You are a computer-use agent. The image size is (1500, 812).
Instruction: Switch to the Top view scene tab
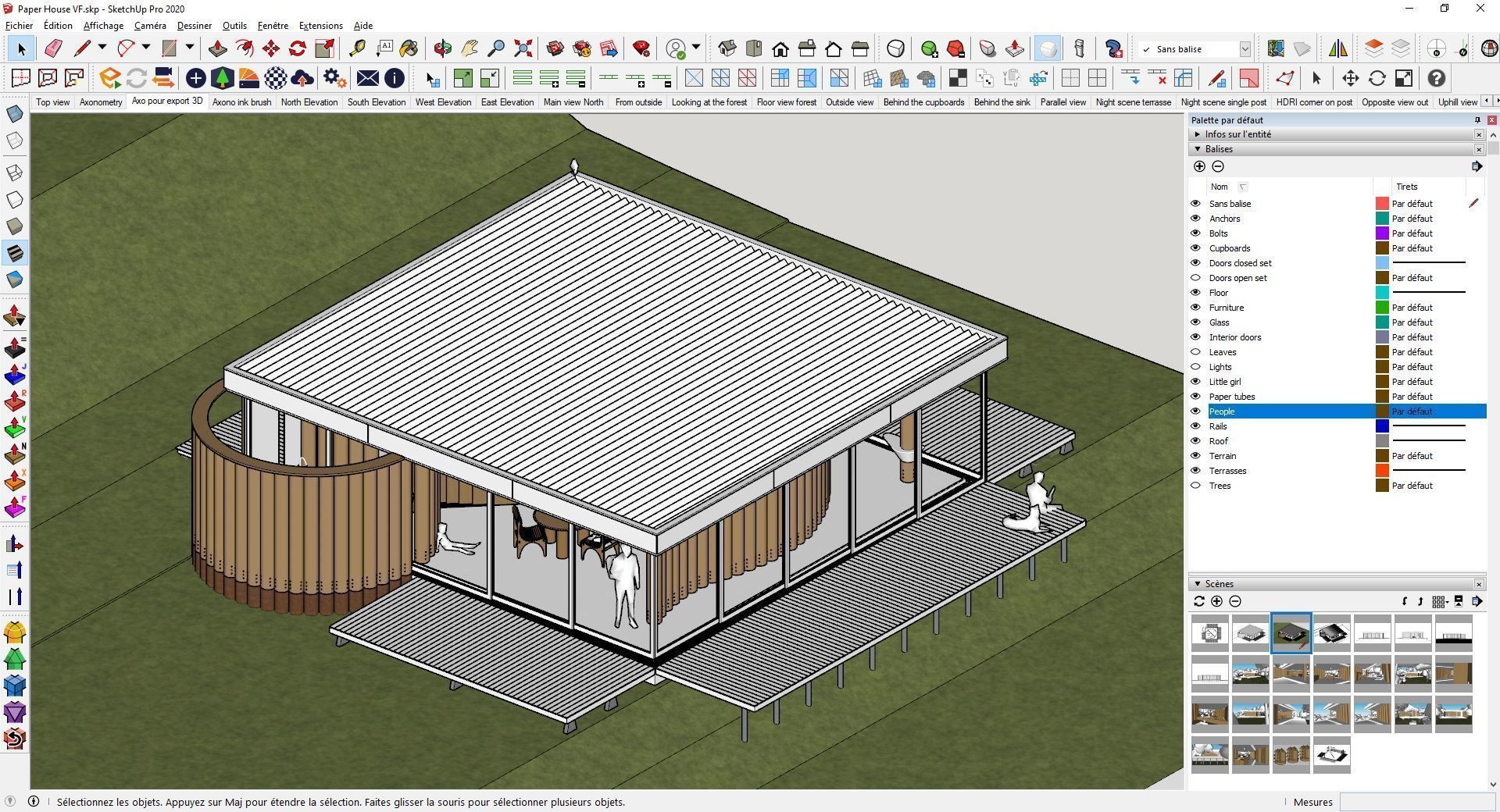click(53, 102)
